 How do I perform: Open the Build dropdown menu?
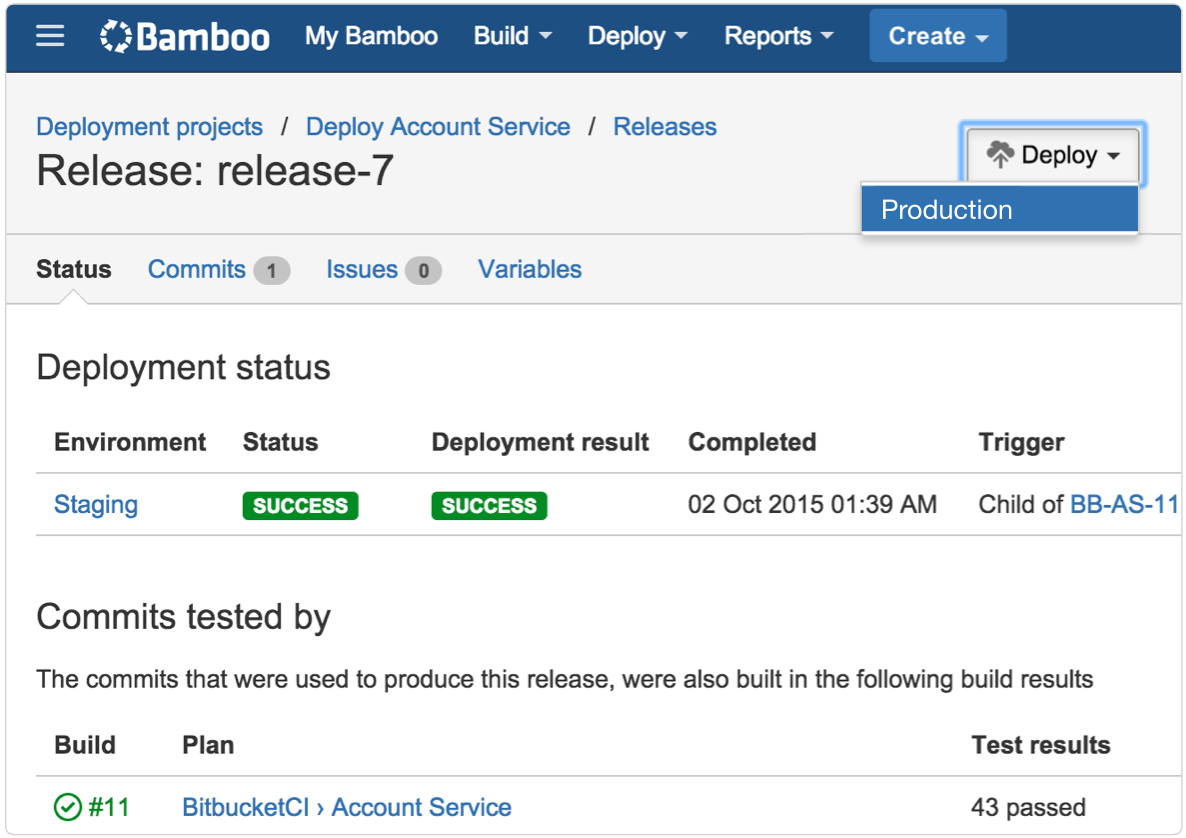(x=512, y=37)
